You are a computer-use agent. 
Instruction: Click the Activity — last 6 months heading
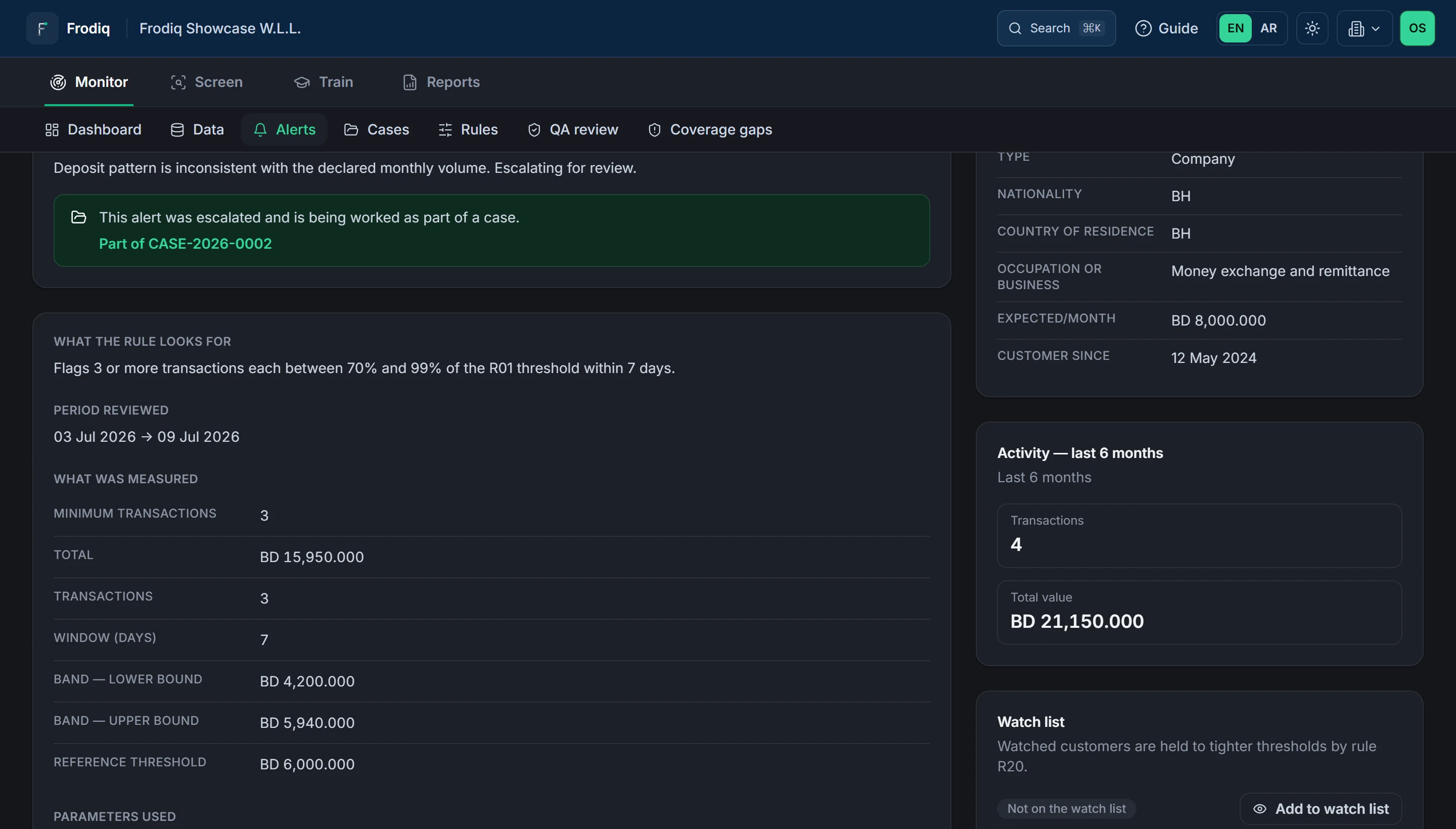[1080, 453]
